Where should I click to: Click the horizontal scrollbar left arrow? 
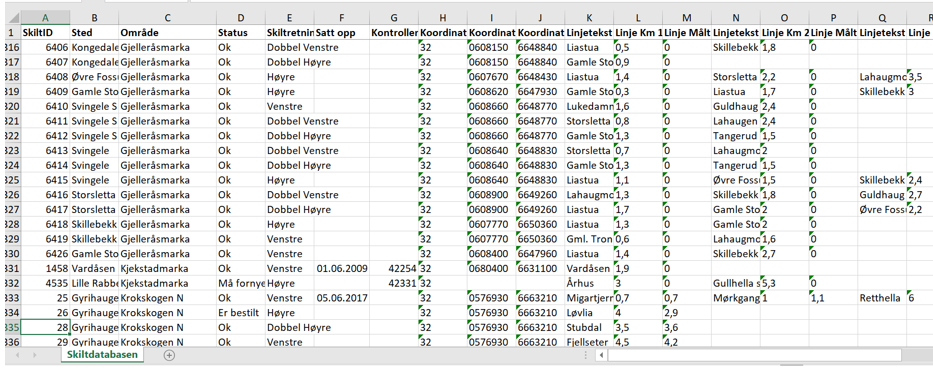[602, 355]
